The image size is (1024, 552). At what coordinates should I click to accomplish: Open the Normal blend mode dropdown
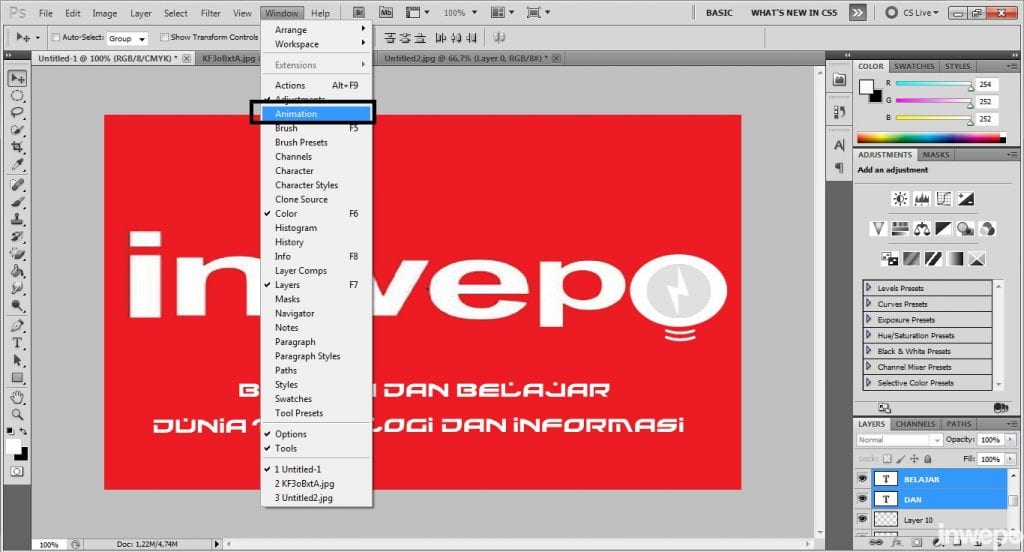[x=899, y=440]
